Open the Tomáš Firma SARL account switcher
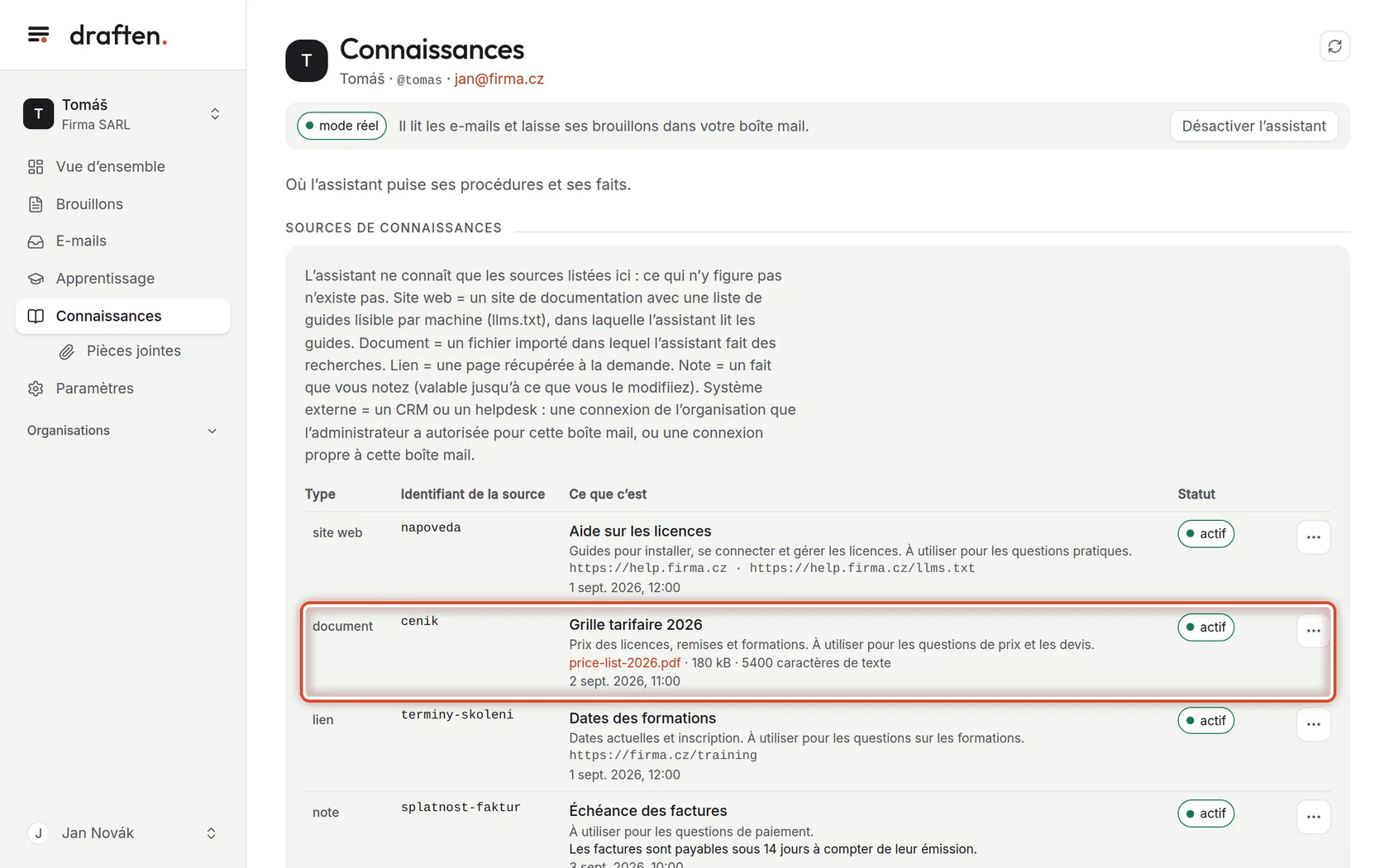The image size is (1389, 868). [x=122, y=114]
